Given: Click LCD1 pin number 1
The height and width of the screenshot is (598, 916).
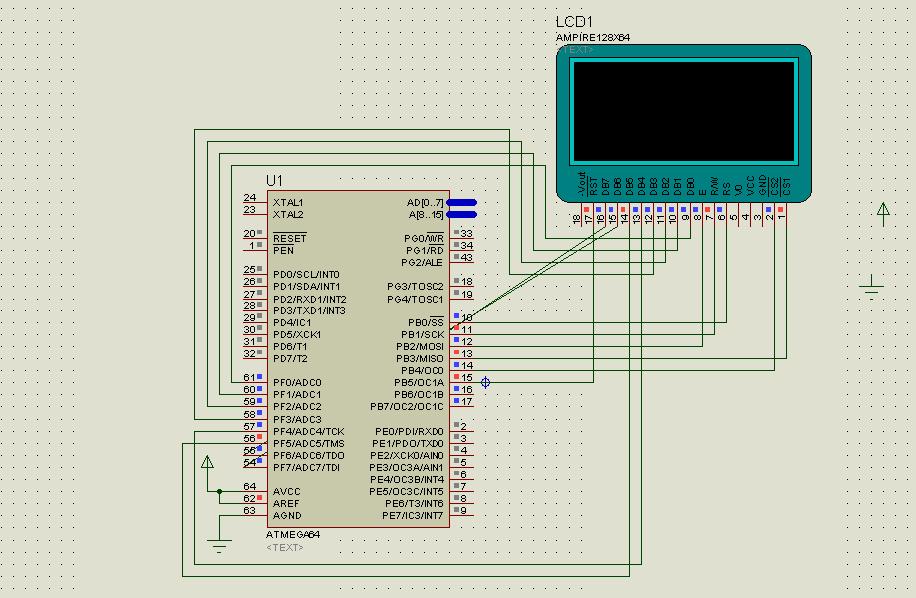Looking at the screenshot, I should (781, 217).
